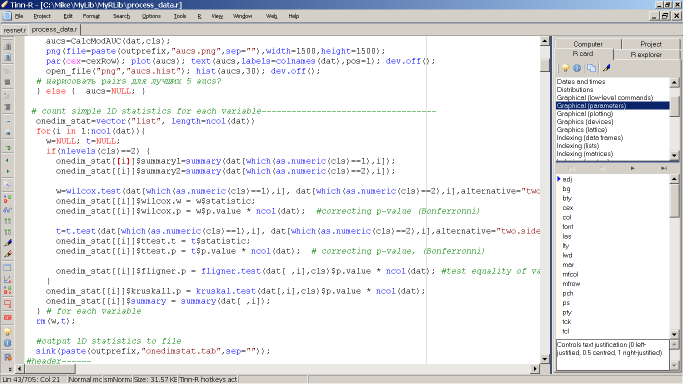Open the Tools menu
This screenshot has height=384, width=683.
point(180,16)
